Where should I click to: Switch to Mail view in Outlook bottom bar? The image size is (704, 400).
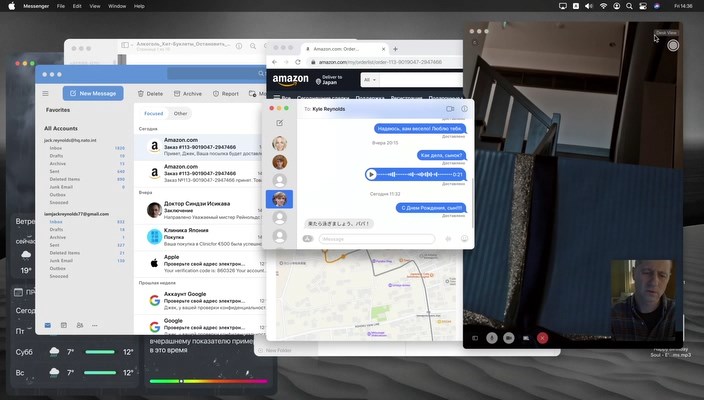tap(48, 325)
